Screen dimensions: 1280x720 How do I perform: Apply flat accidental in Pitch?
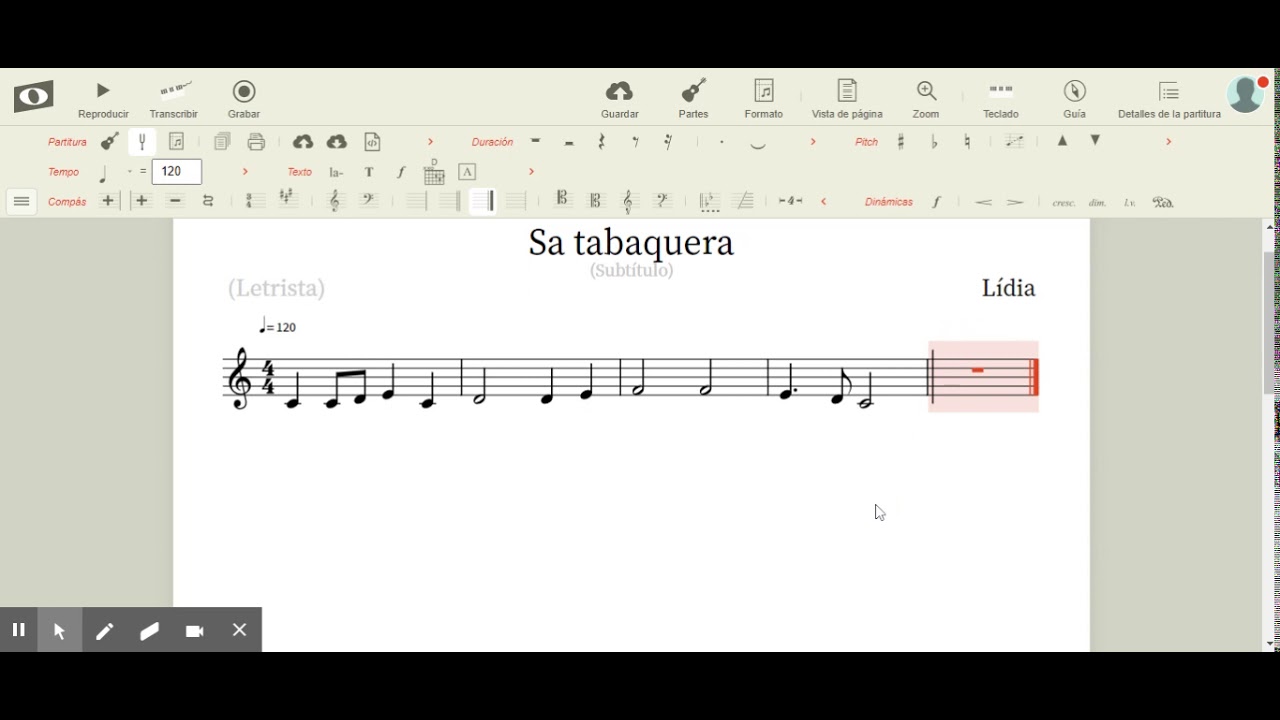pos(934,142)
